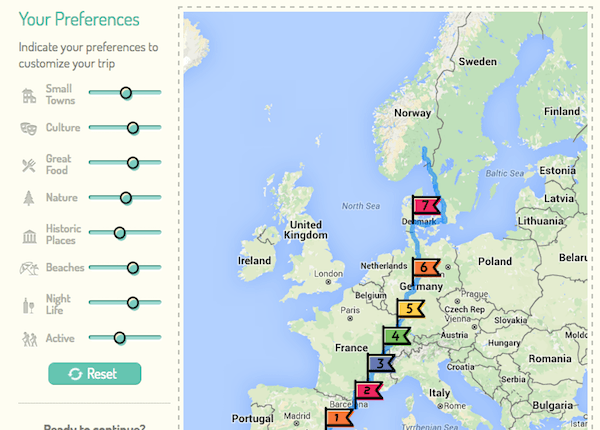Click the Active slider handle
Screen dimensions: 600x430
click(120, 338)
